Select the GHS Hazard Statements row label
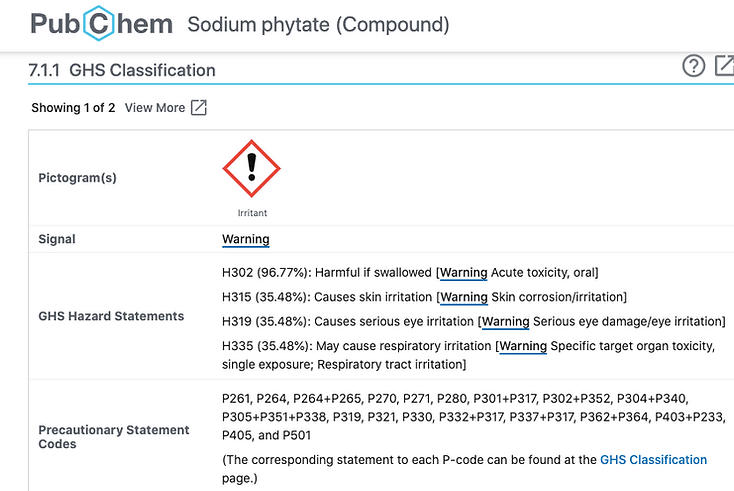Screen dimensions: 734x491 (x=111, y=316)
